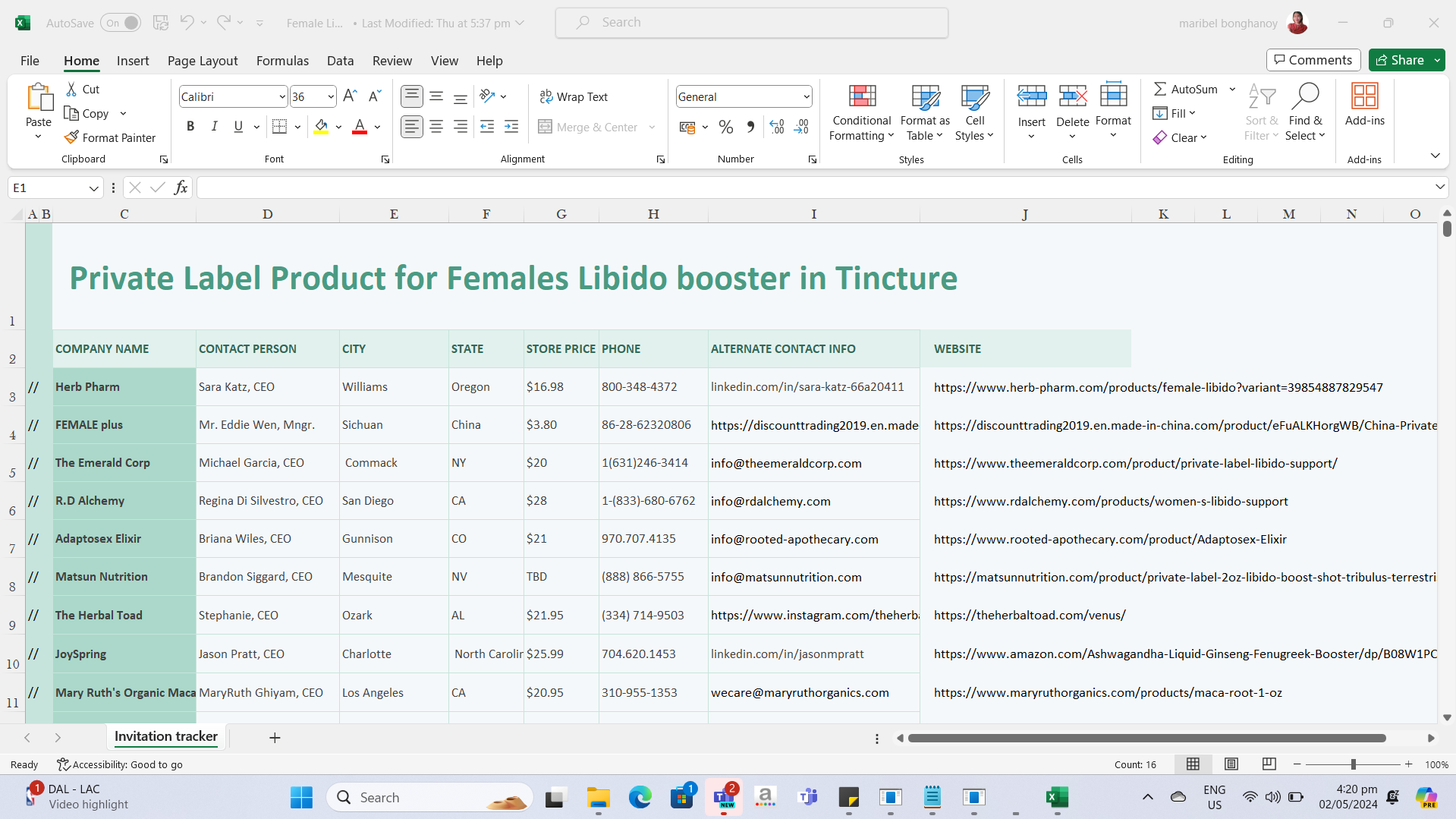Viewport: 1456px width, 819px height.
Task: Expand the Name Box dropdown arrow
Action: pyautogui.click(x=93, y=188)
